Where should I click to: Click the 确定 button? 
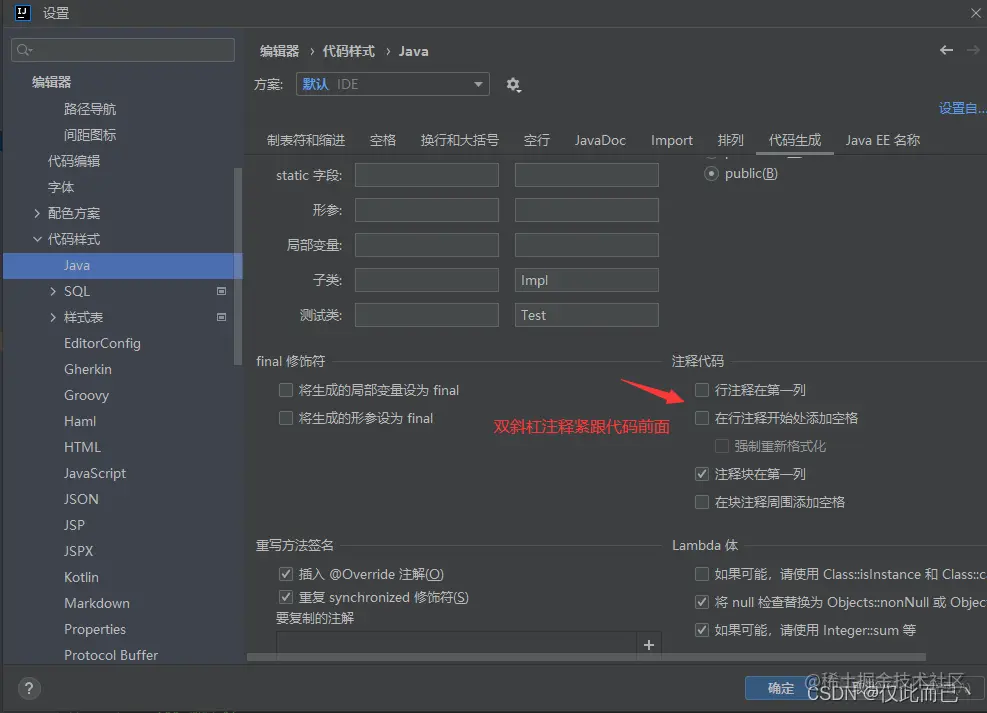coord(781,688)
